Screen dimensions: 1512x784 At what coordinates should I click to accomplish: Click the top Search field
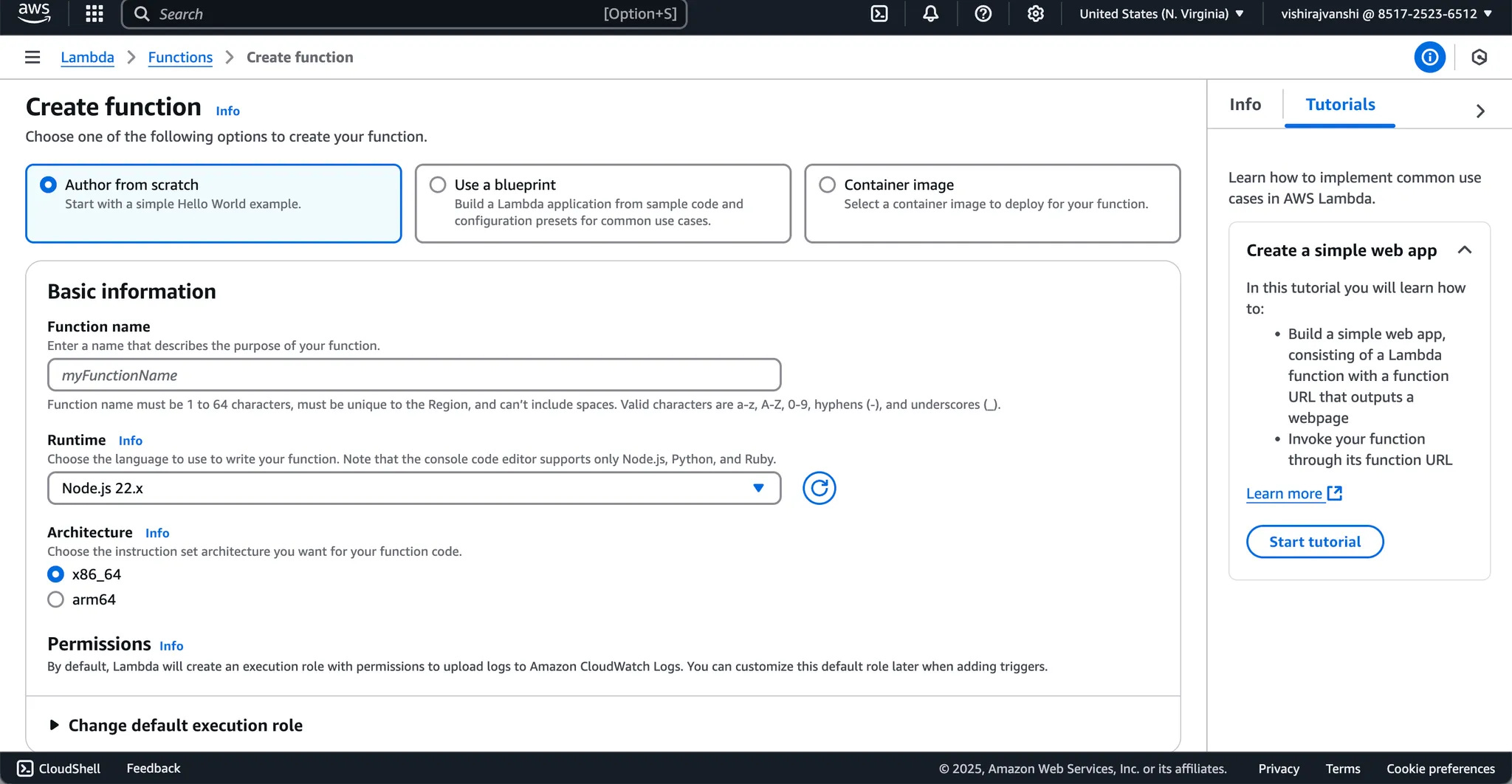[x=404, y=14]
